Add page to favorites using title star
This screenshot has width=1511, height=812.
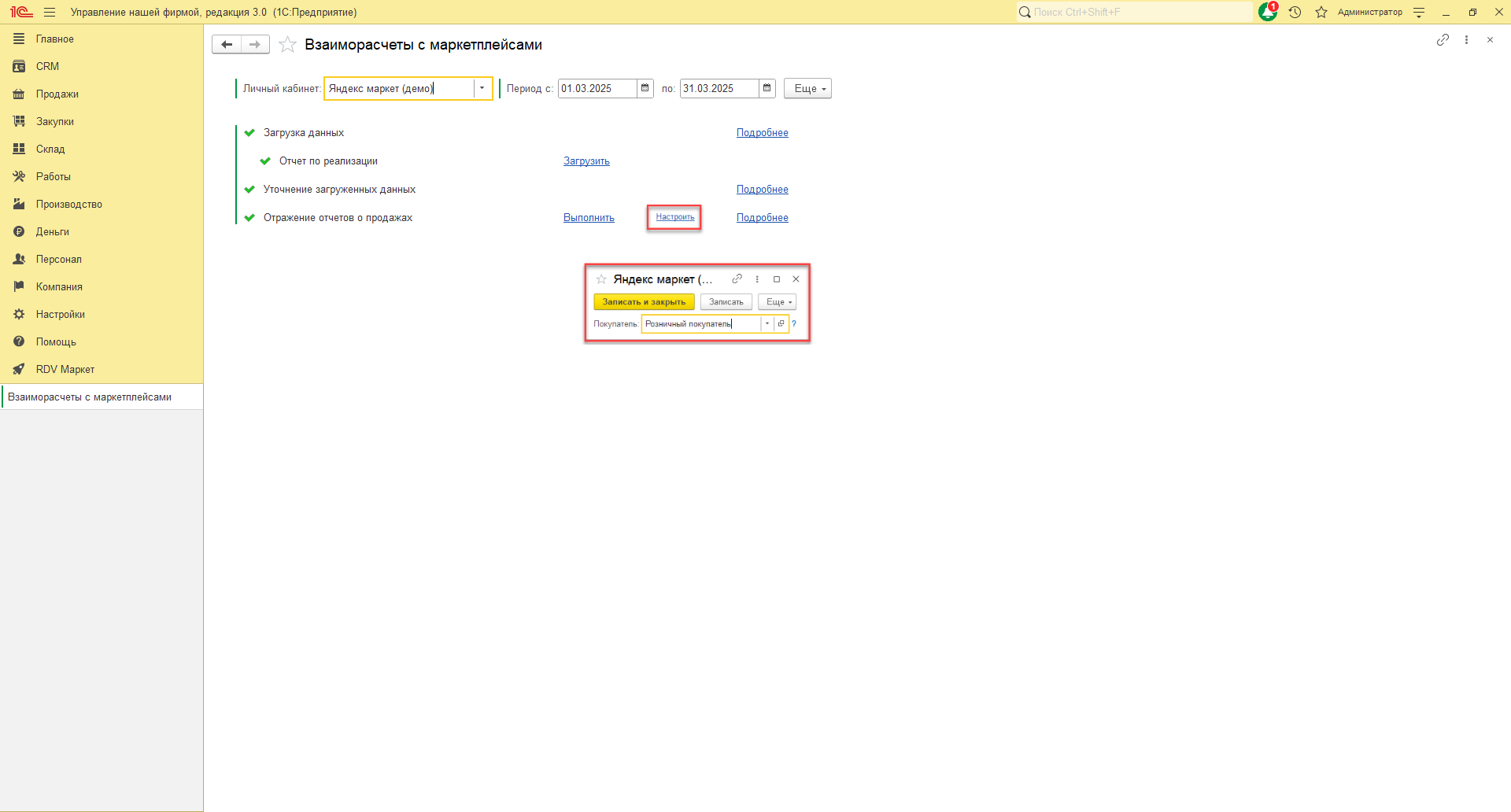(x=288, y=45)
